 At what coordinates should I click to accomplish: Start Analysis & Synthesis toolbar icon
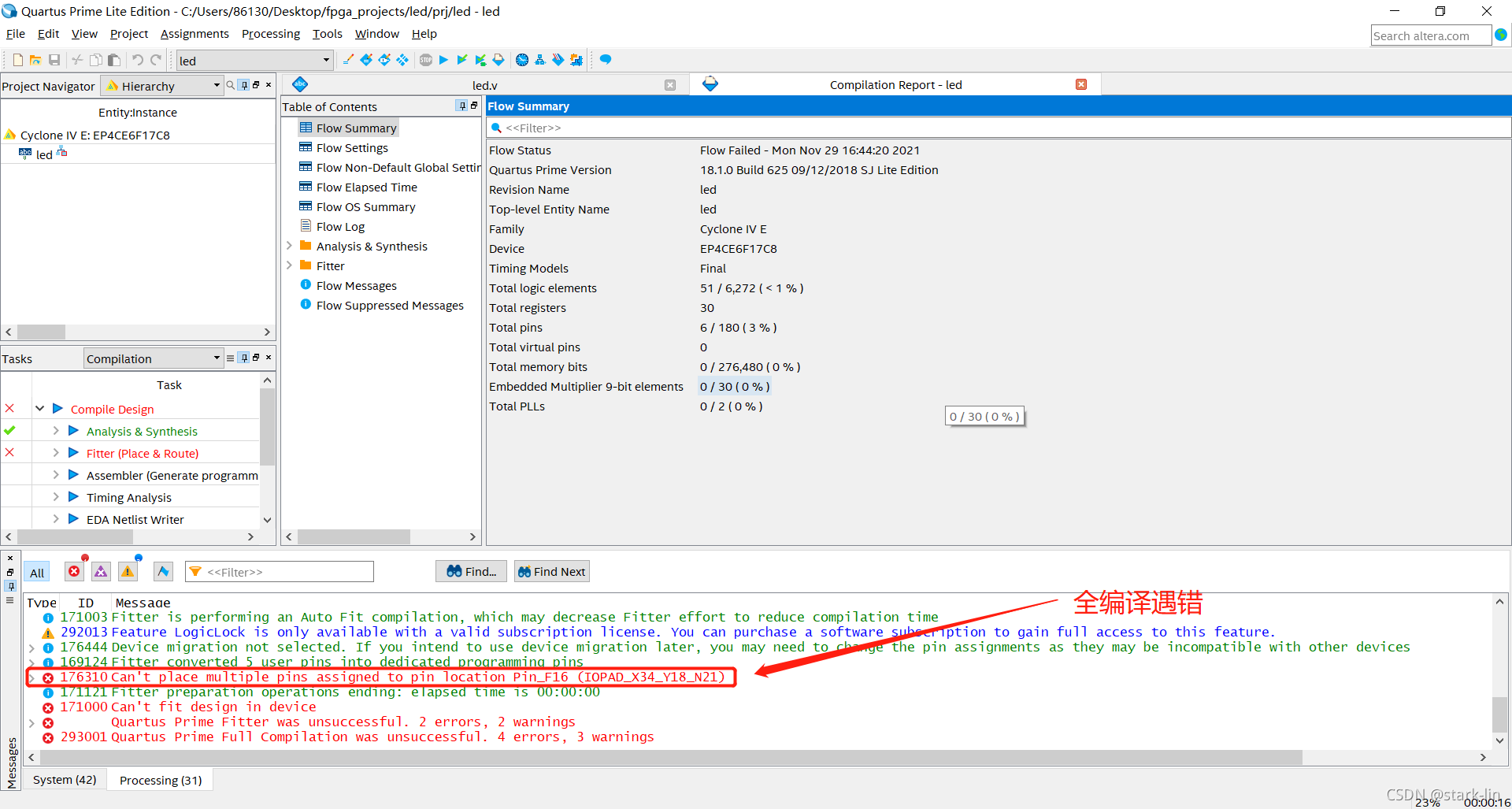click(x=462, y=60)
